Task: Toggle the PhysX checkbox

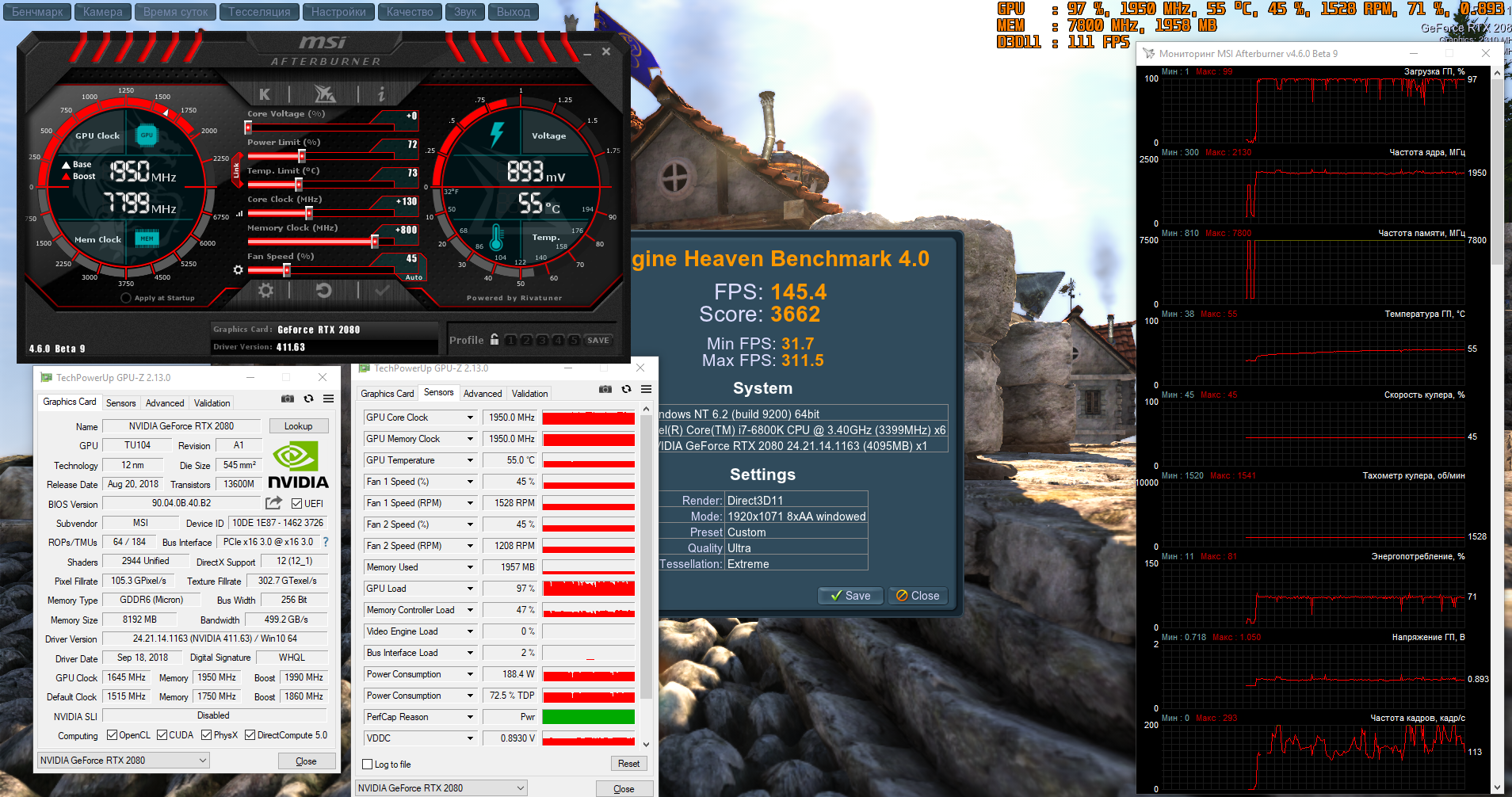Action: 206,735
